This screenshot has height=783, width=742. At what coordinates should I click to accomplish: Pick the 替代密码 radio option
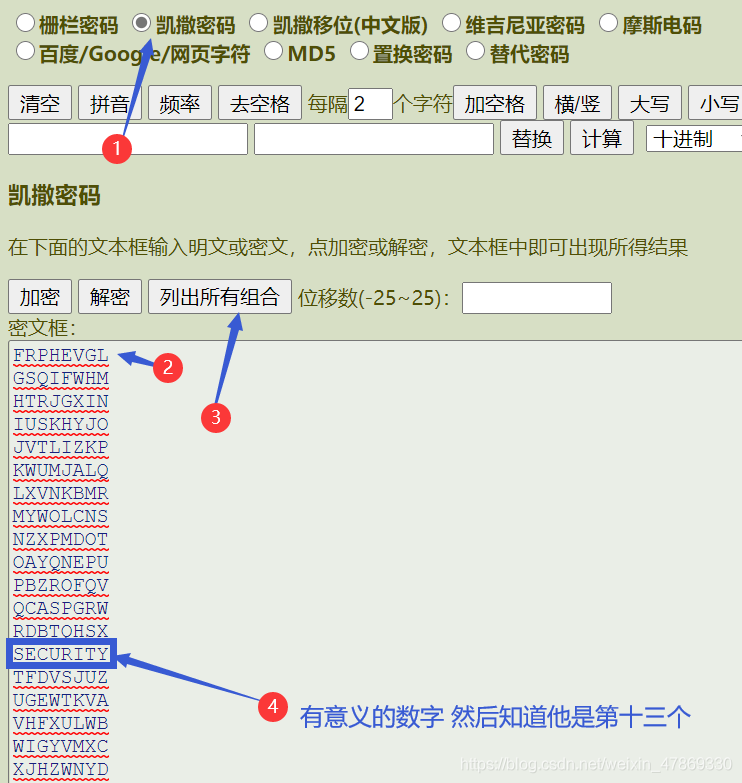tap(475, 51)
